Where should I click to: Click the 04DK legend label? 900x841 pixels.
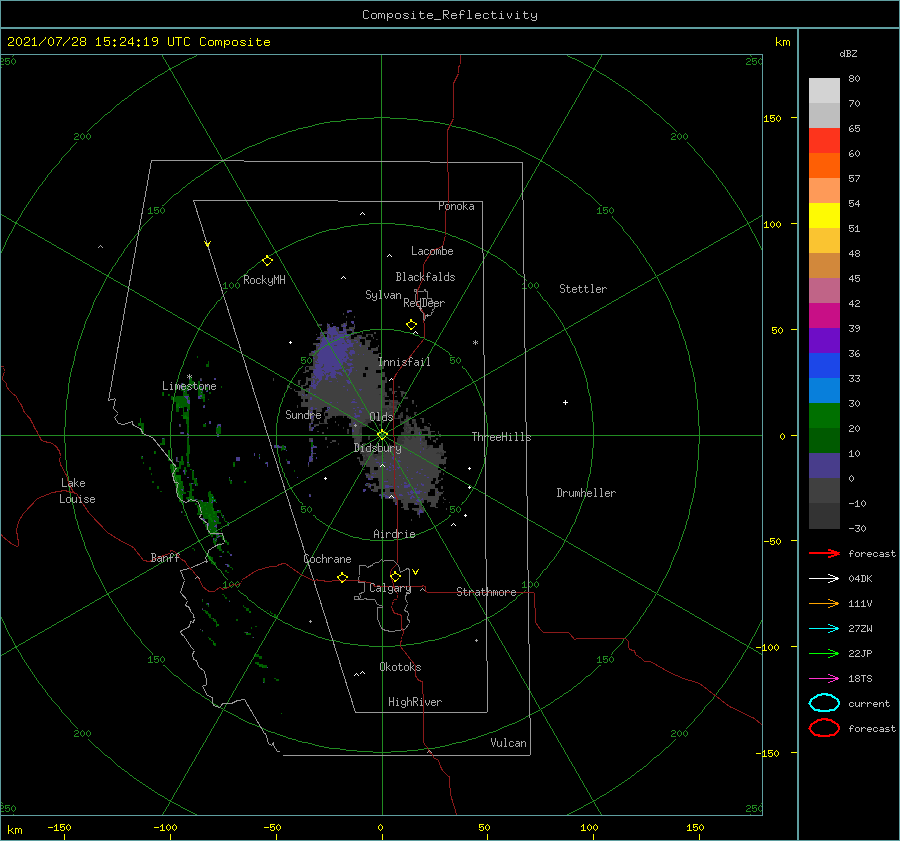[x=860, y=579]
